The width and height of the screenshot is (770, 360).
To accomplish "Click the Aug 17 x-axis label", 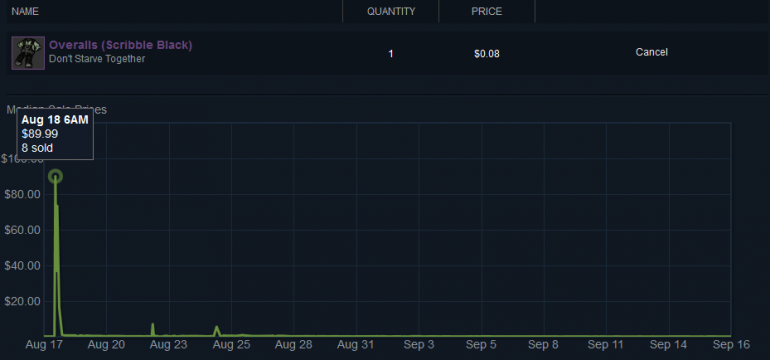I will point(44,345).
